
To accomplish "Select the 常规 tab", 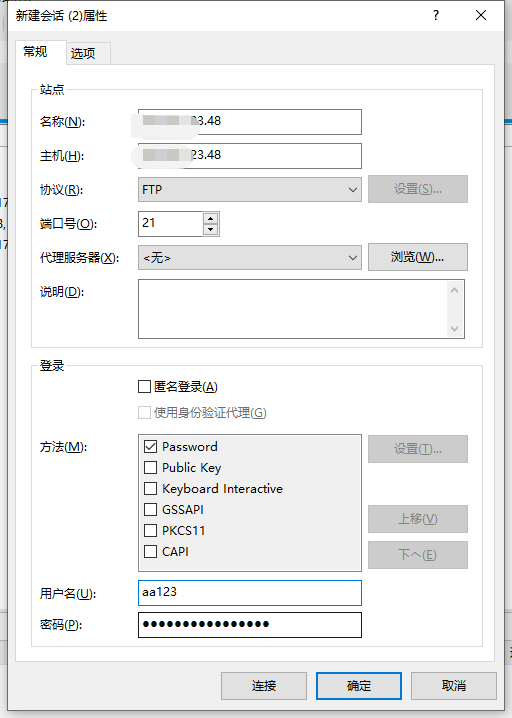I will point(35,52).
